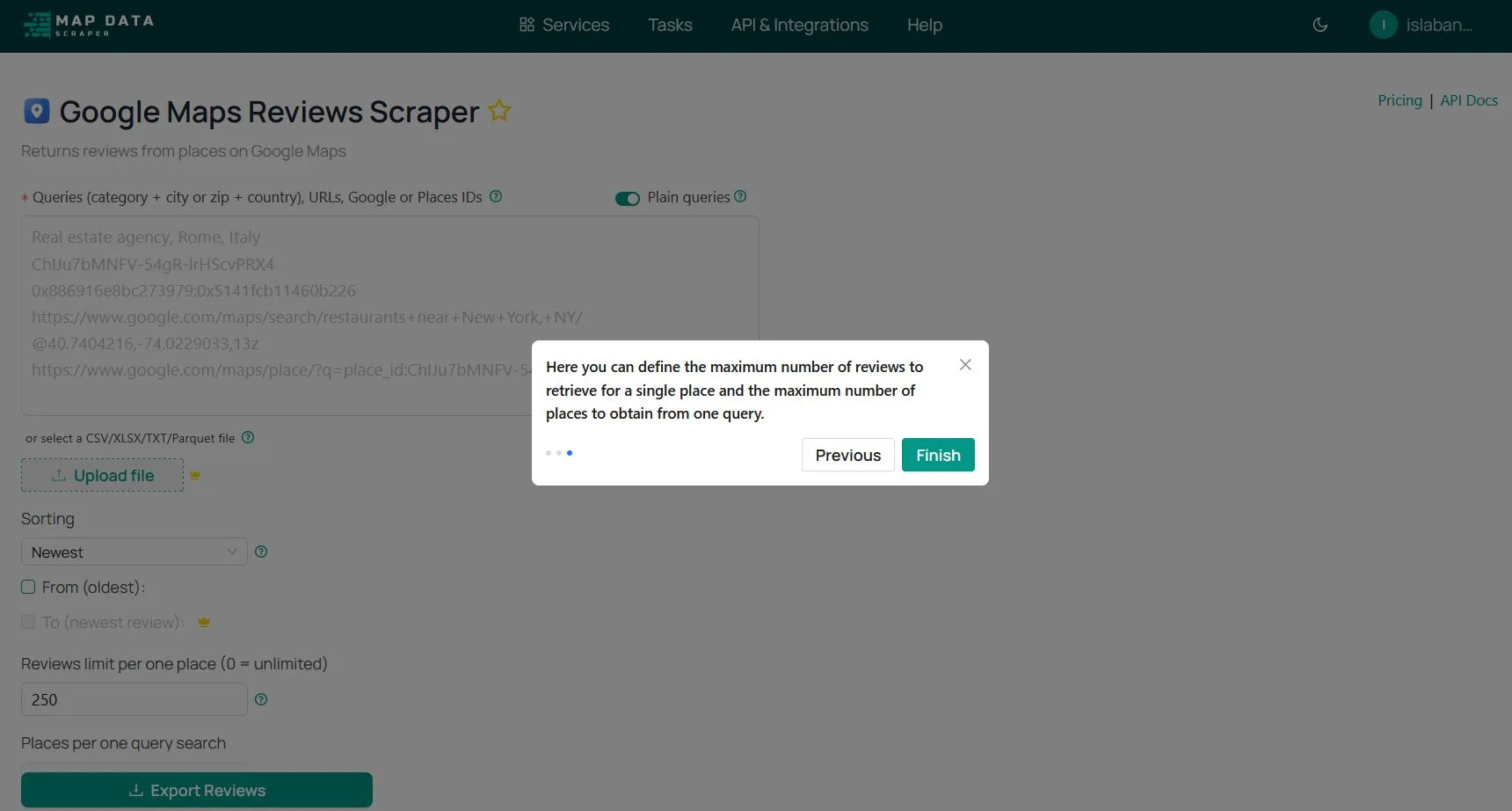Image resolution: width=1512 pixels, height=811 pixels.
Task: Click crown icon next to Upload file
Action: (195, 475)
